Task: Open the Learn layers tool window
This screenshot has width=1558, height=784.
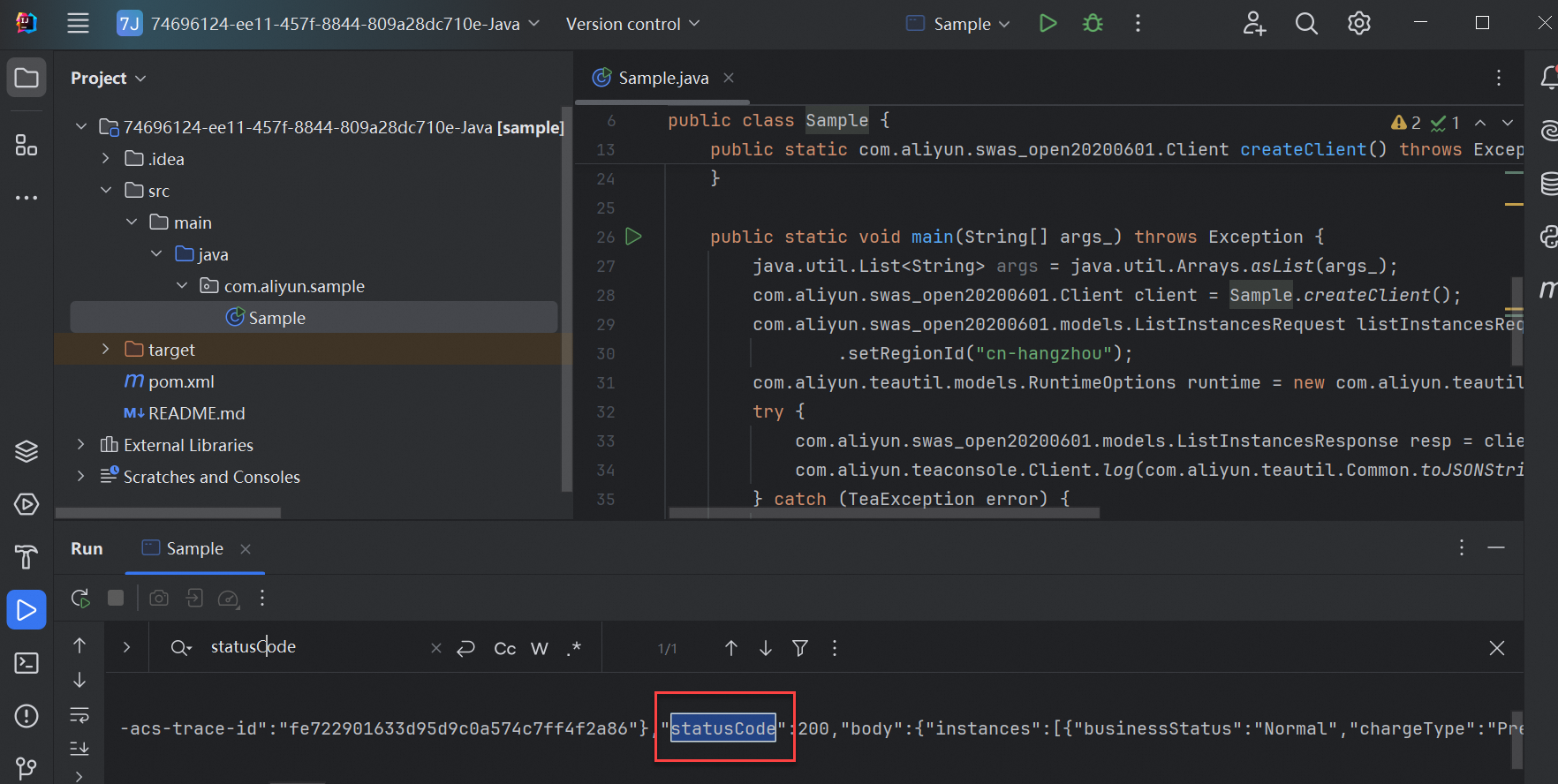Action: pos(26,451)
